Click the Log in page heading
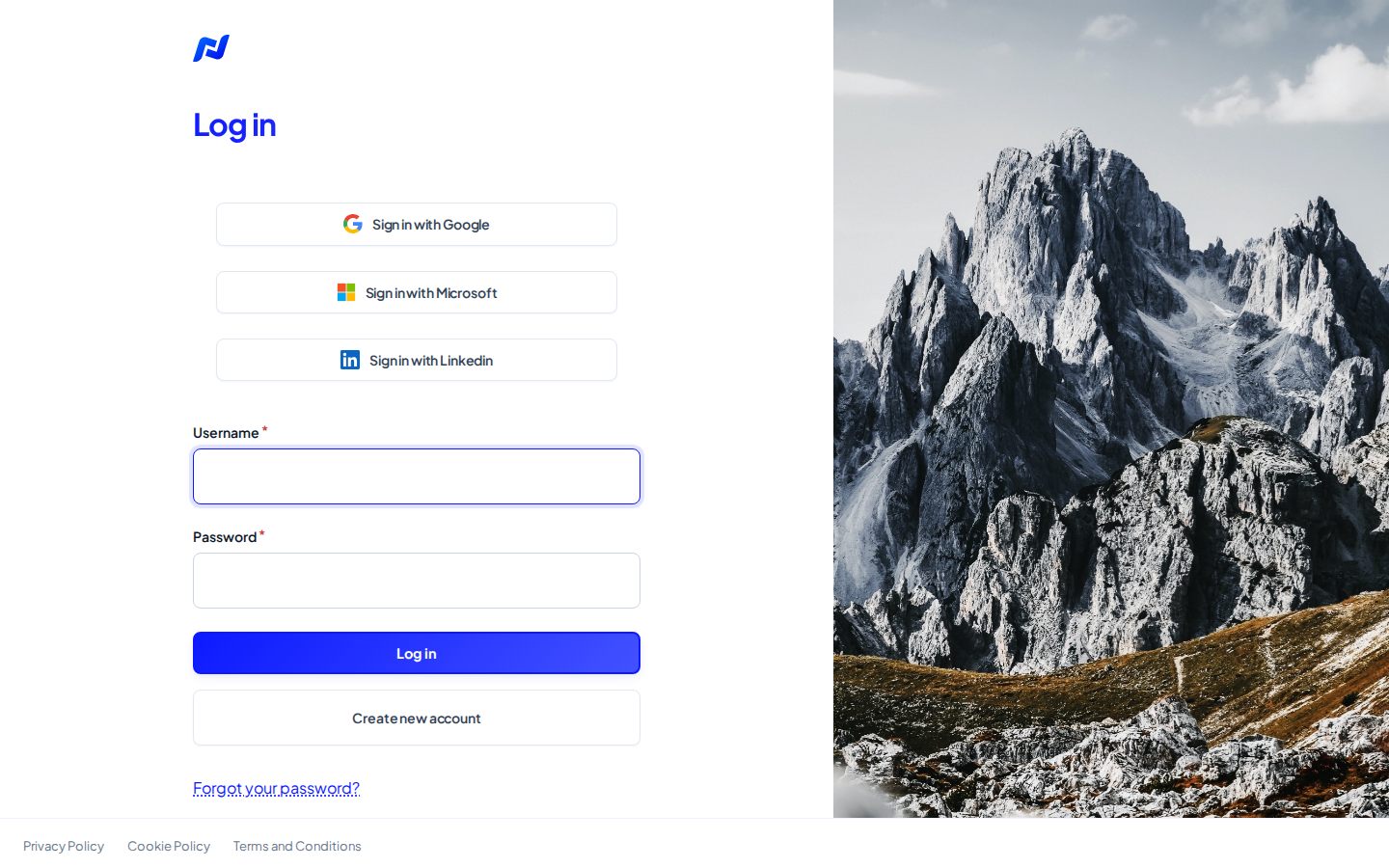 (x=234, y=124)
